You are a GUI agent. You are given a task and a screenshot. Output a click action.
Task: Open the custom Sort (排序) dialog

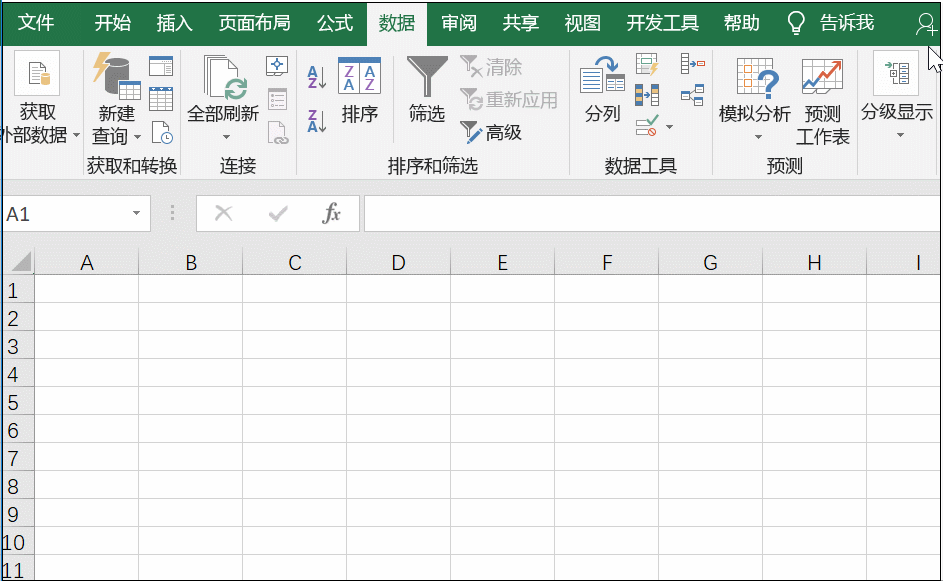point(359,91)
